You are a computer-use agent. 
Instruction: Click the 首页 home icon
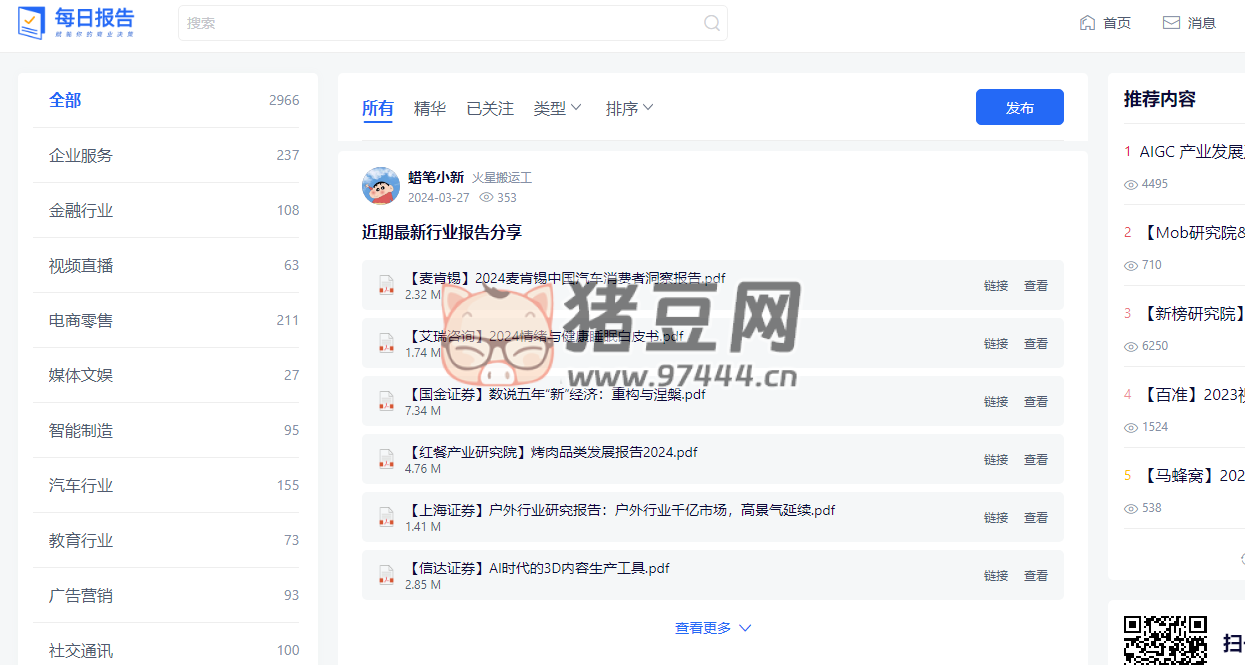tap(1087, 23)
